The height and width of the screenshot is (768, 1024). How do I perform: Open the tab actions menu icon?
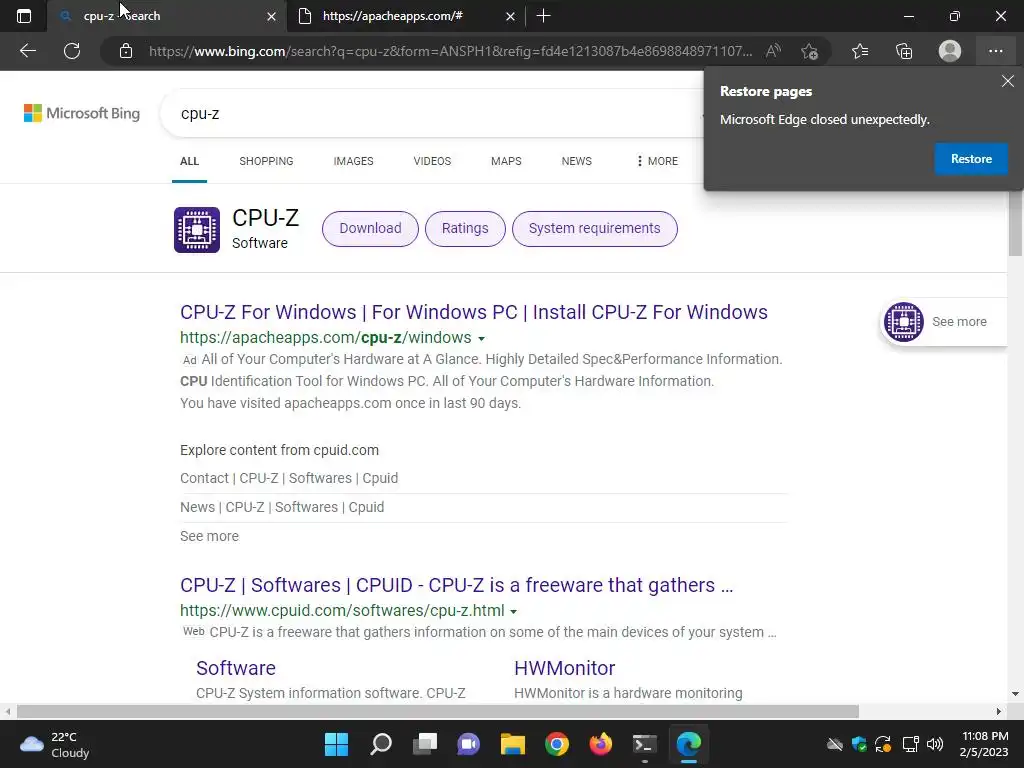click(x=24, y=16)
